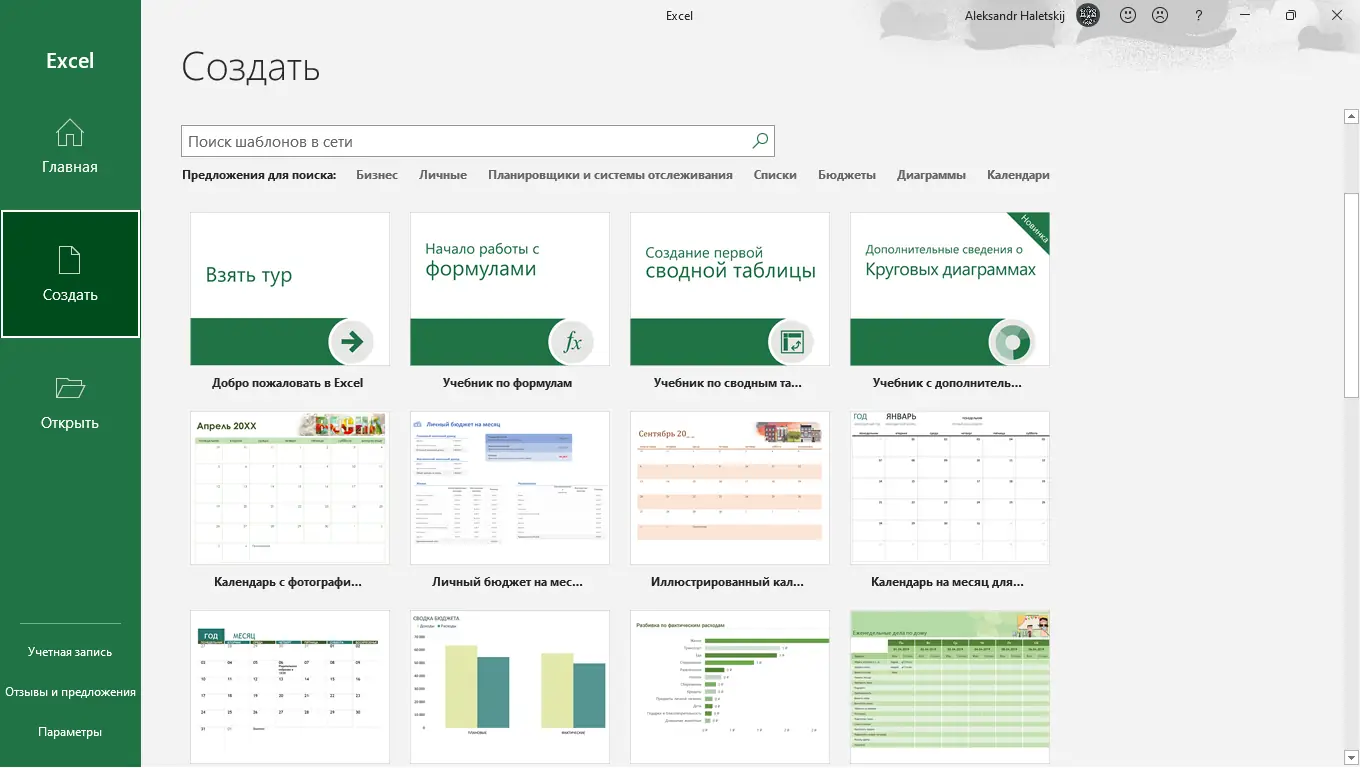Open Параметры in sidebar
The height and width of the screenshot is (768, 1360).
pyautogui.click(x=70, y=732)
